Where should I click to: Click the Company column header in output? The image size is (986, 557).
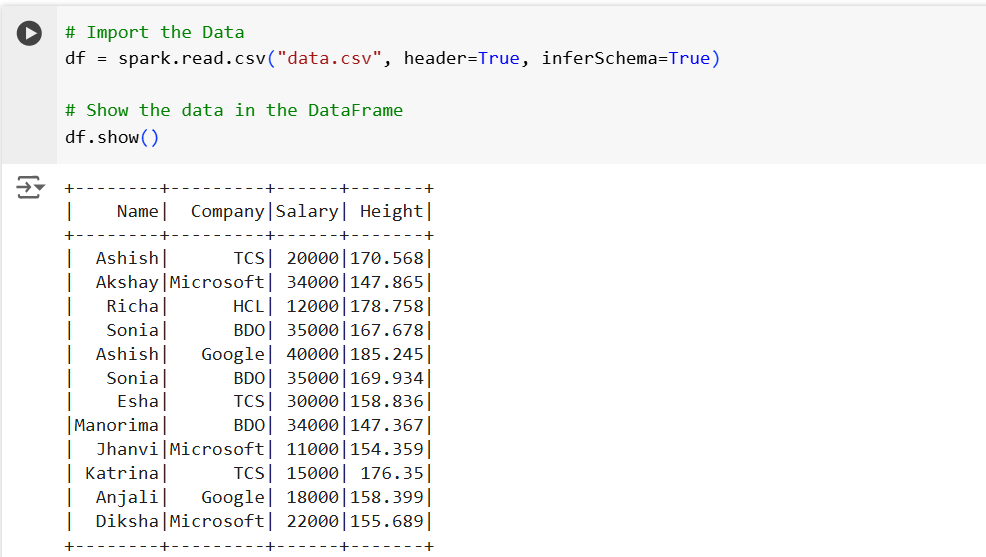227,211
